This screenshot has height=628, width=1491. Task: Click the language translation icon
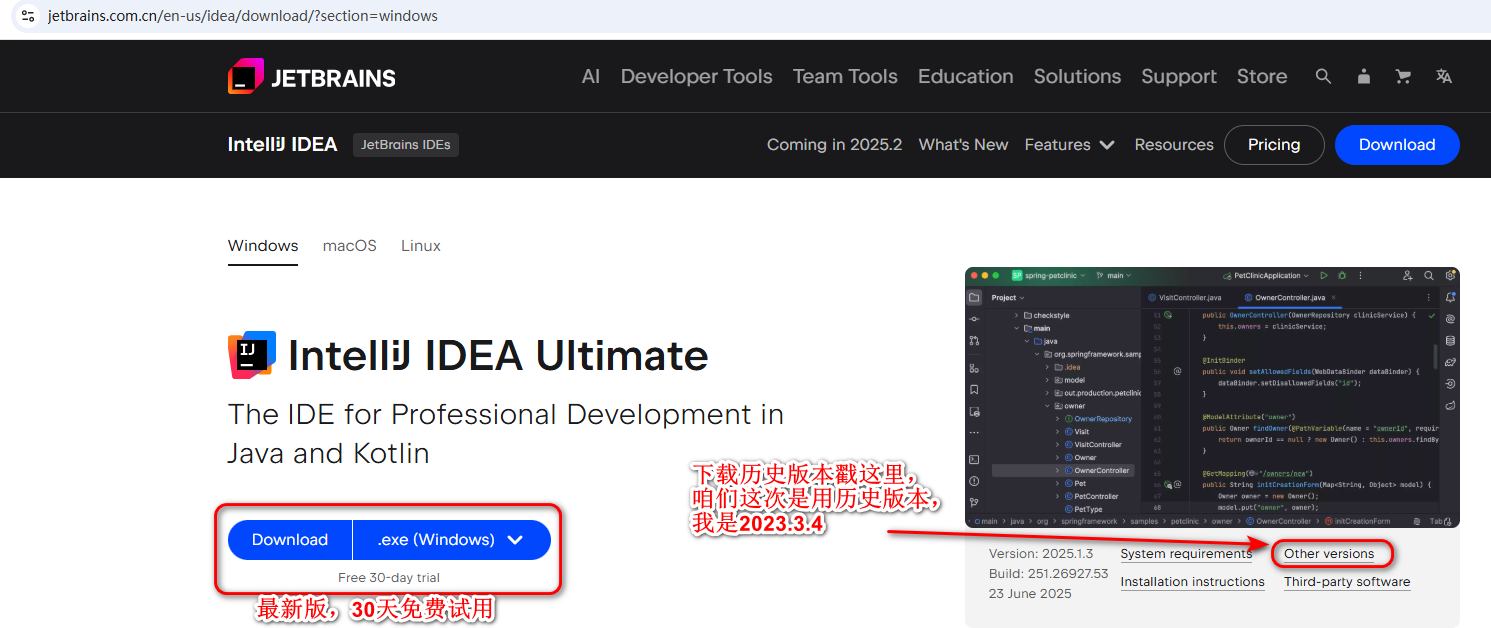1443,76
